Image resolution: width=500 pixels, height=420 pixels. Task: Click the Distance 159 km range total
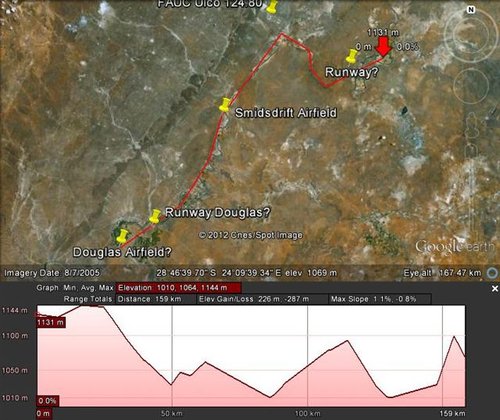tap(156, 299)
